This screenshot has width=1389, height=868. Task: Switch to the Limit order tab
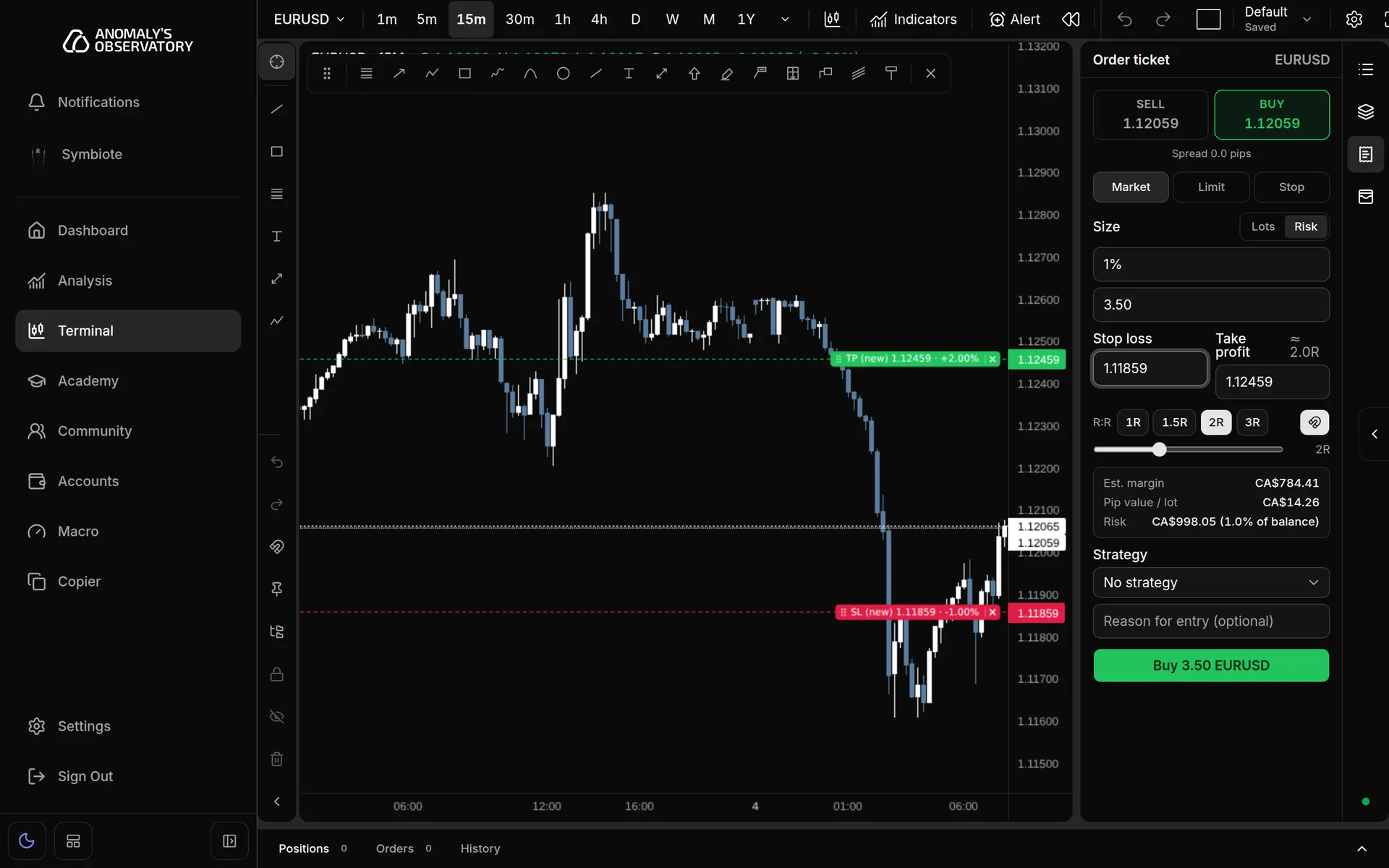1210,187
